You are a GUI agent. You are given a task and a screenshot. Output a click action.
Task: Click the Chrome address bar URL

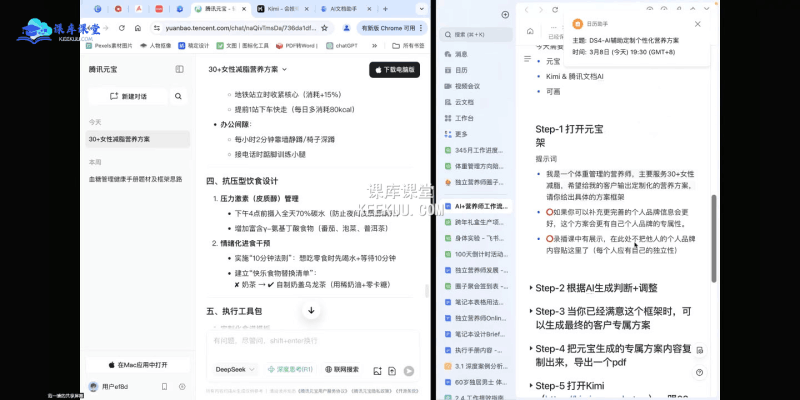click(241, 28)
